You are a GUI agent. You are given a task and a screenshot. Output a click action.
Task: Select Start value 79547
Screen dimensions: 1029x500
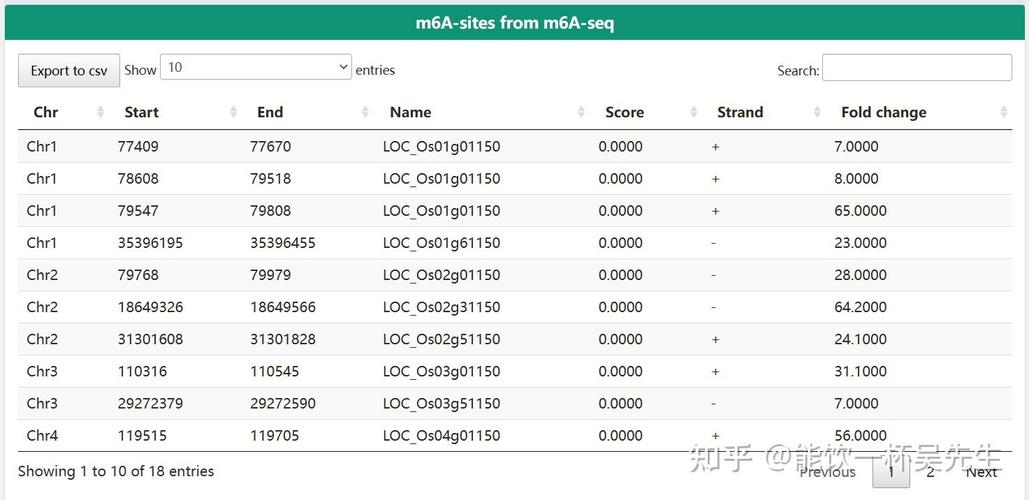[138, 211]
